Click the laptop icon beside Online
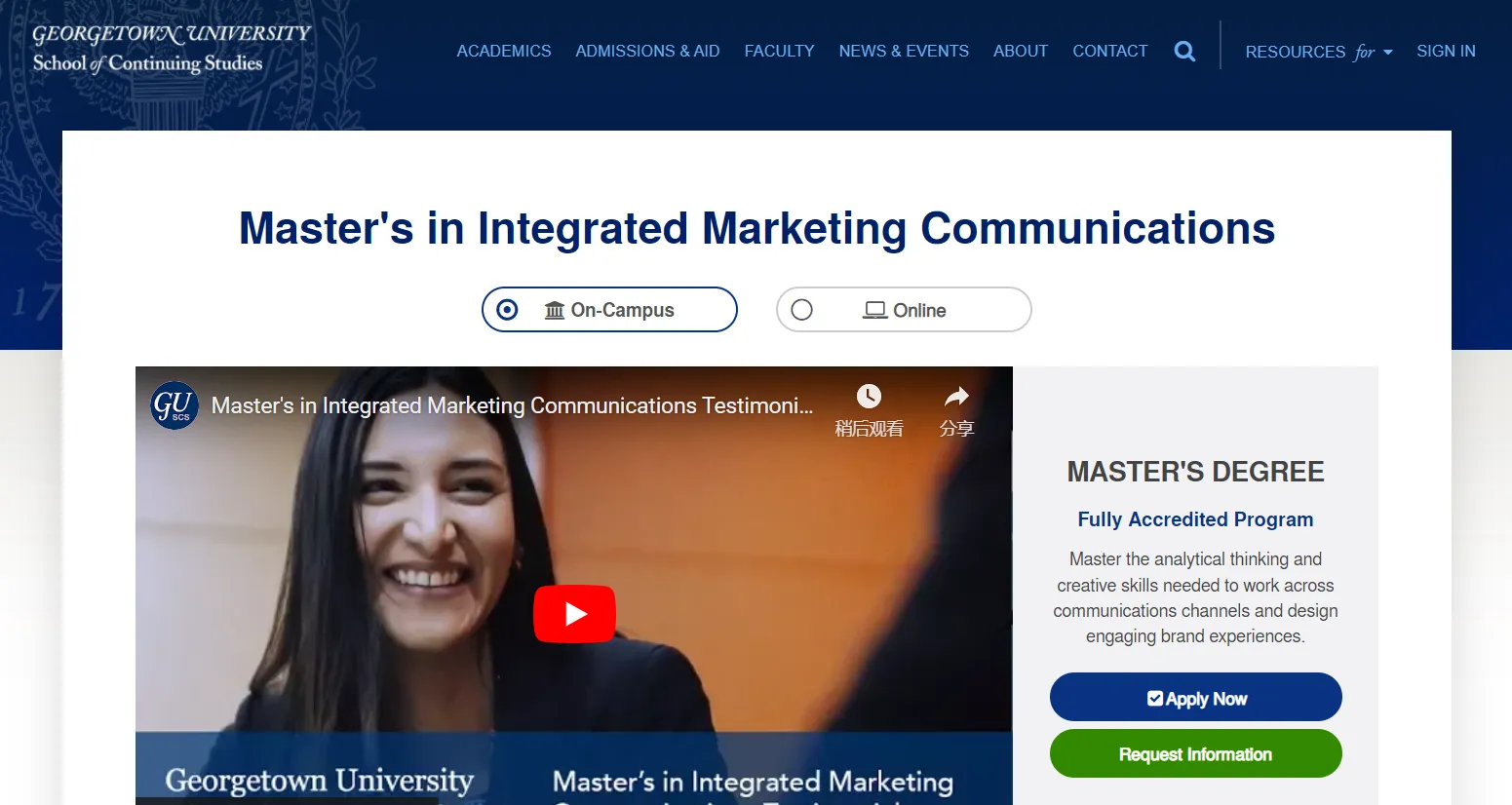 point(874,310)
